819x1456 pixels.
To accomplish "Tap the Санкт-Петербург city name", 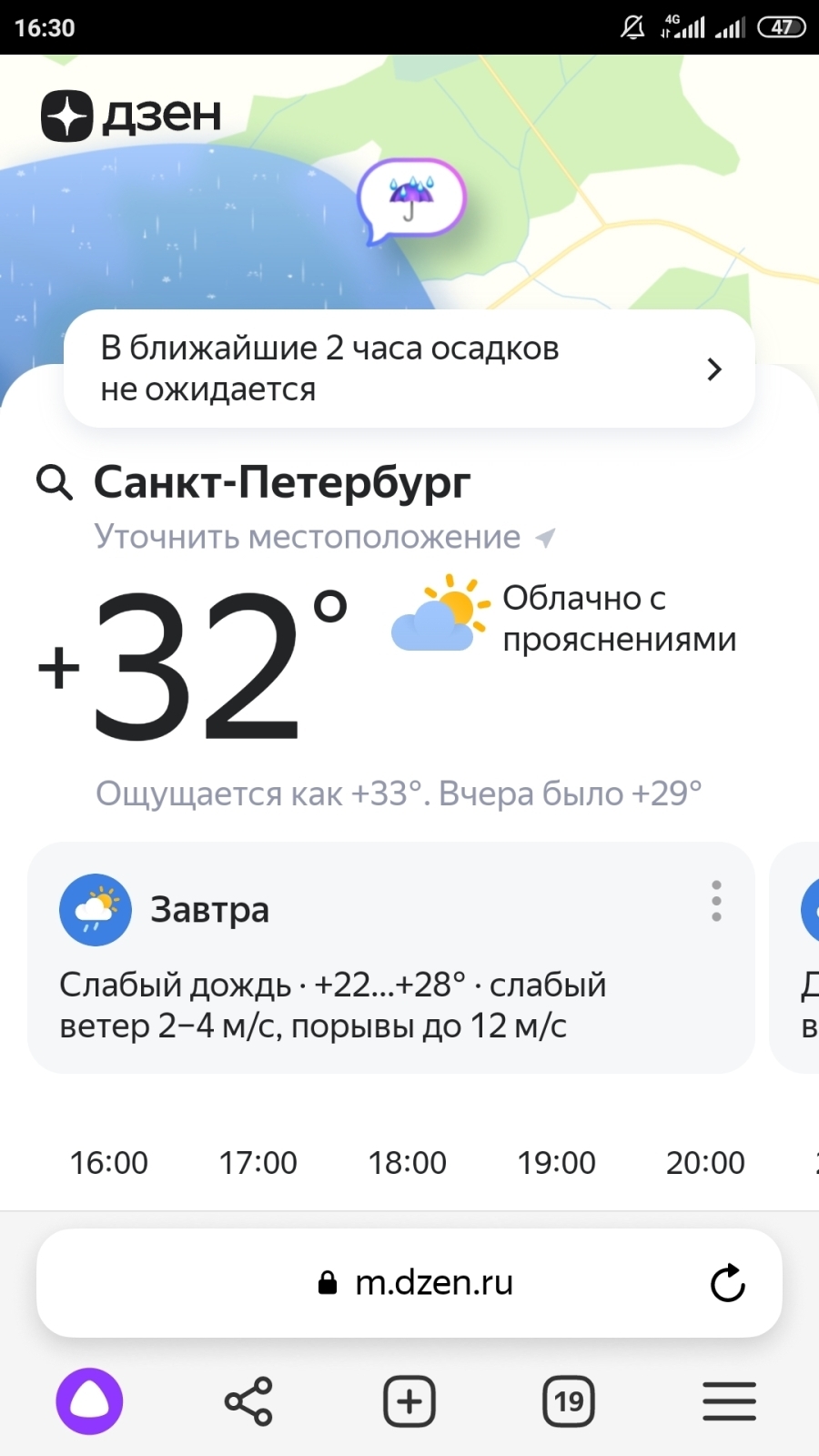I will pos(282,482).
